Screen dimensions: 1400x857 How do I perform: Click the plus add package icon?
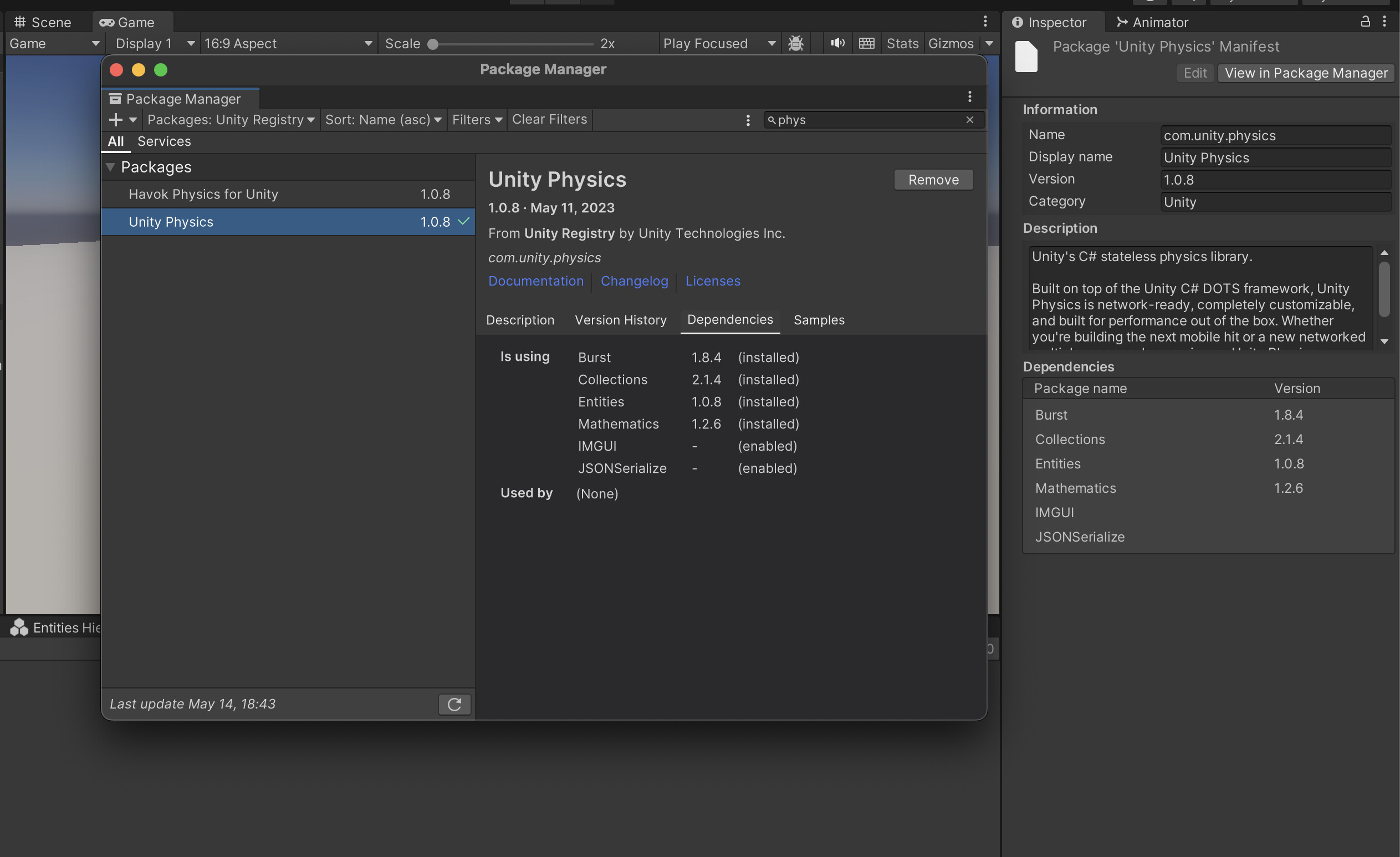pyautogui.click(x=115, y=119)
